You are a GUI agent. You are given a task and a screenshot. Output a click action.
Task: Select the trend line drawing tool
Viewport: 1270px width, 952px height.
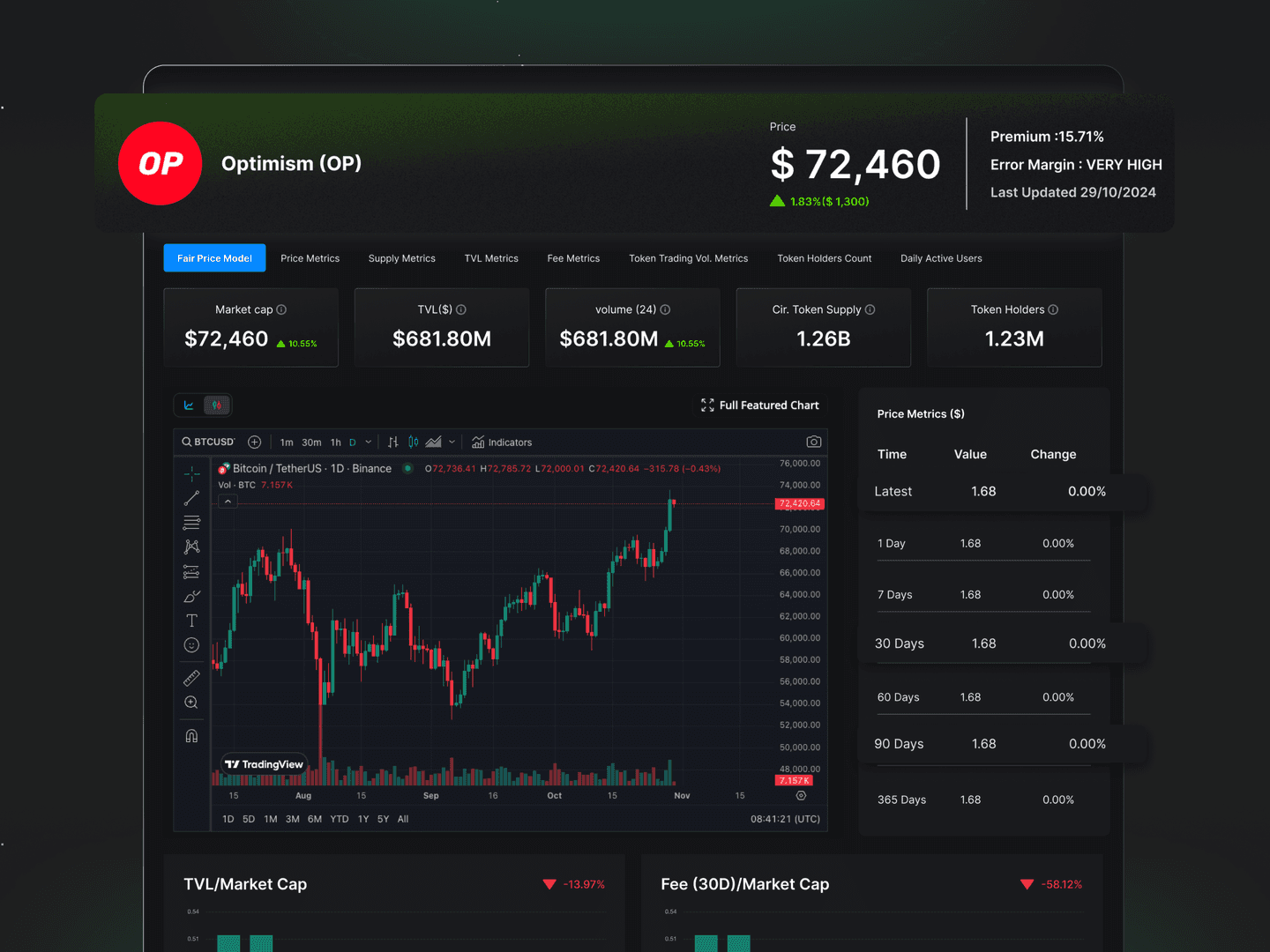click(x=190, y=498)
